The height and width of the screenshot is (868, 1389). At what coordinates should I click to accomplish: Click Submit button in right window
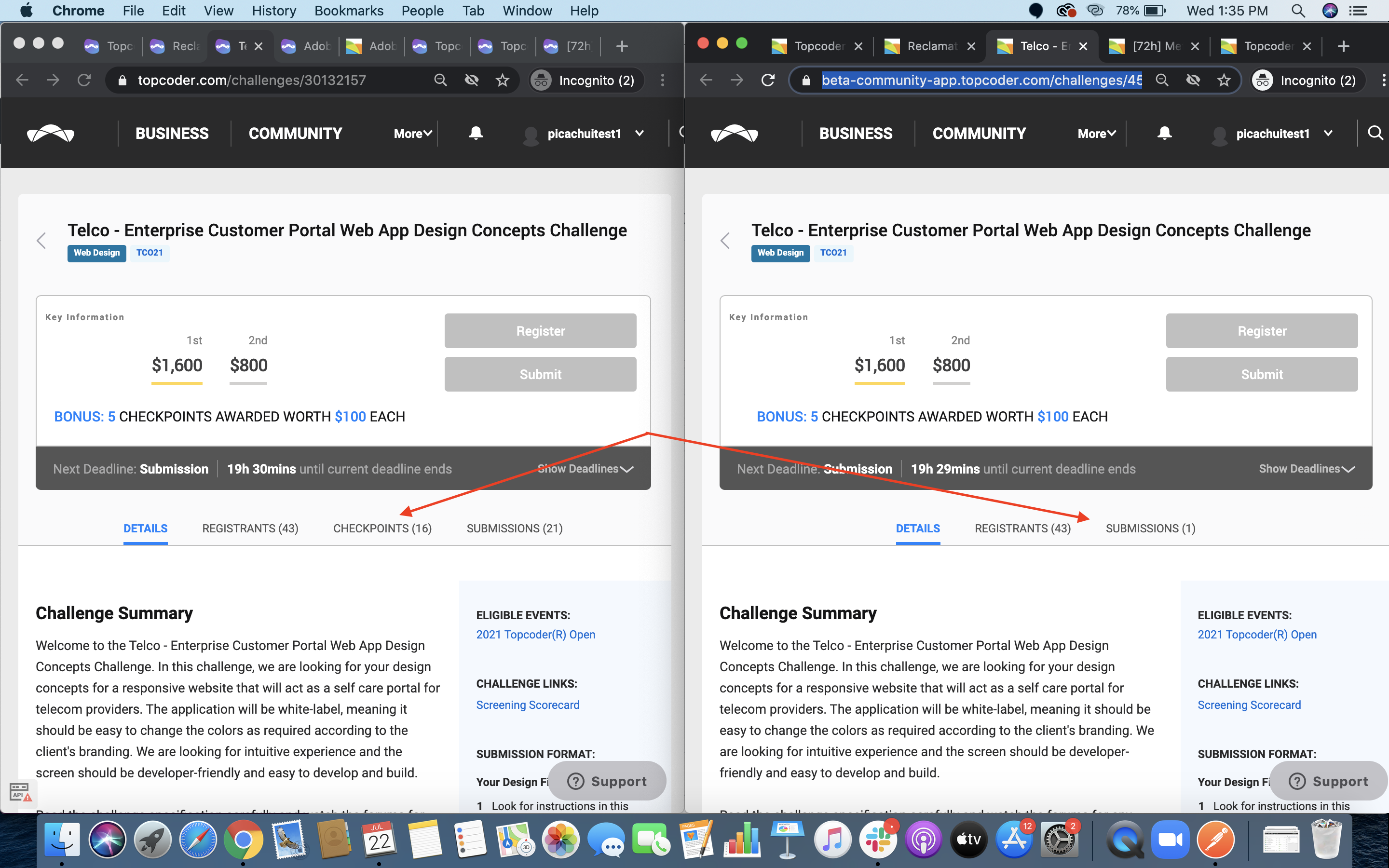point(1262,374)
